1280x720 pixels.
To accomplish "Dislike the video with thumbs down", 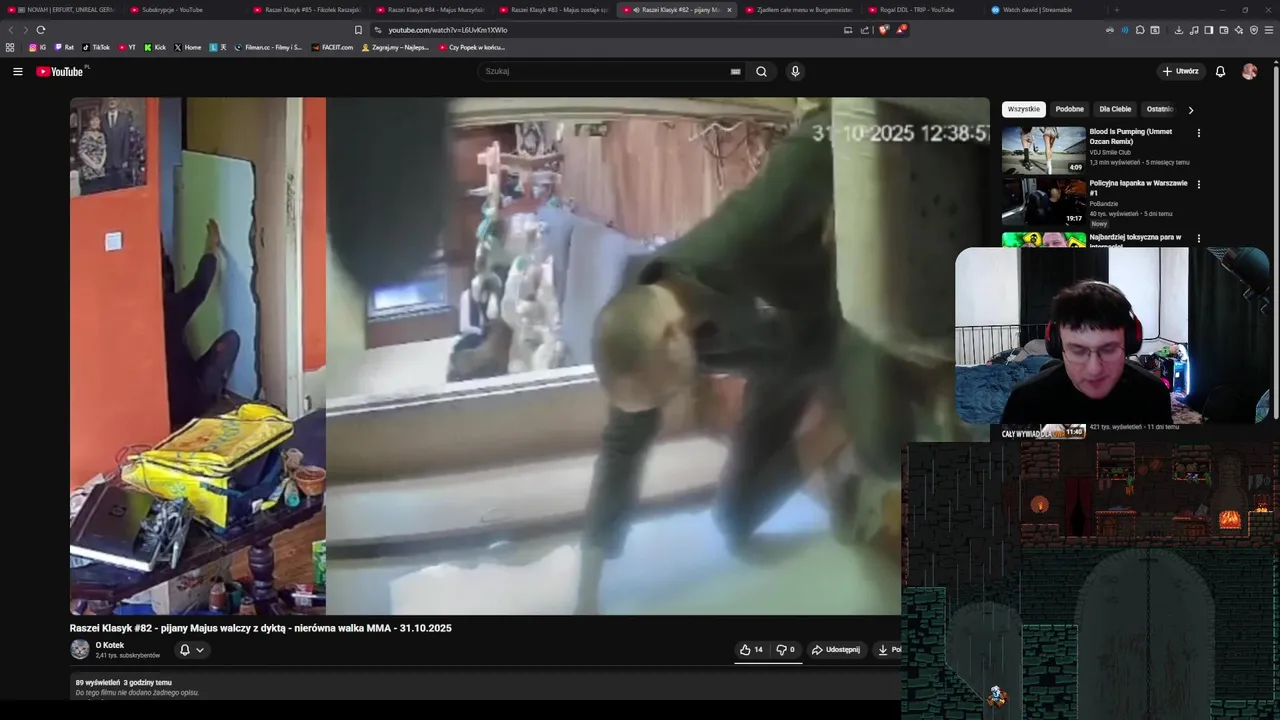I will 786,649.
